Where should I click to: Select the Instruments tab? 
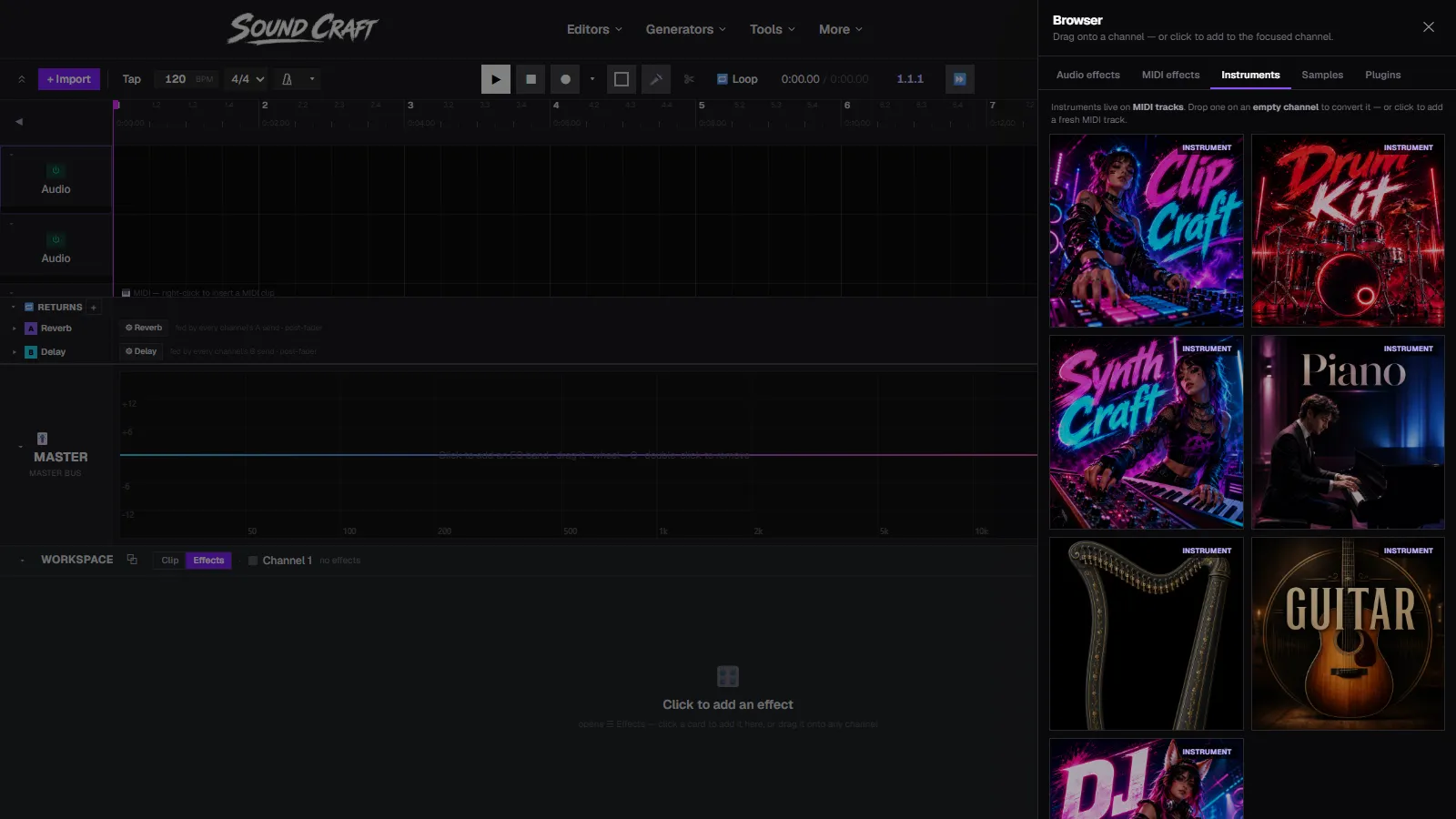(x=1250, y=75)
